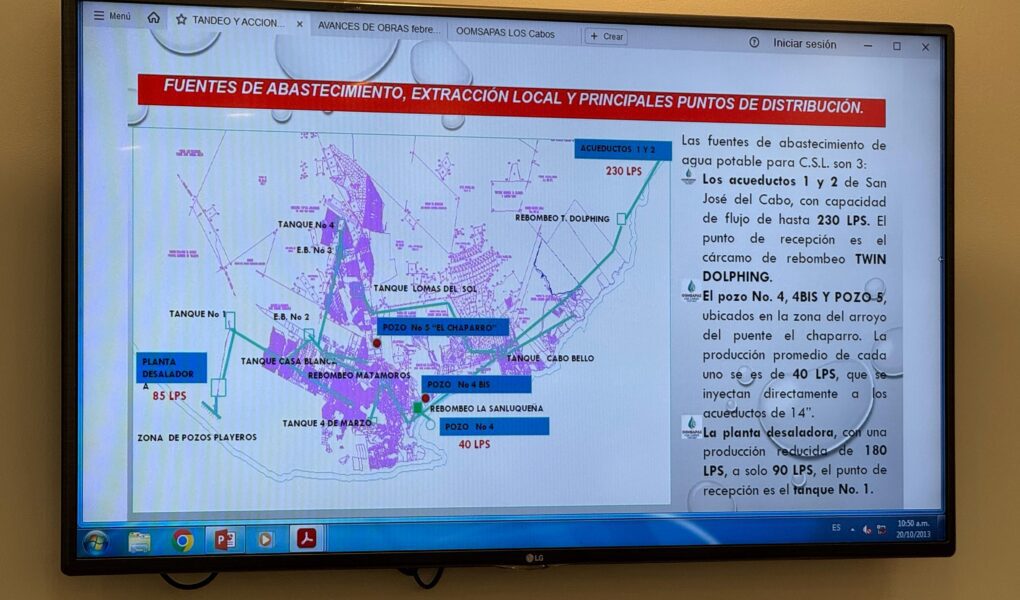Image resolution: width=1020 pixels, height=600 pixels.
Task: Click the star icon on TANDEO tab
Action: click(x=181, y=20)
